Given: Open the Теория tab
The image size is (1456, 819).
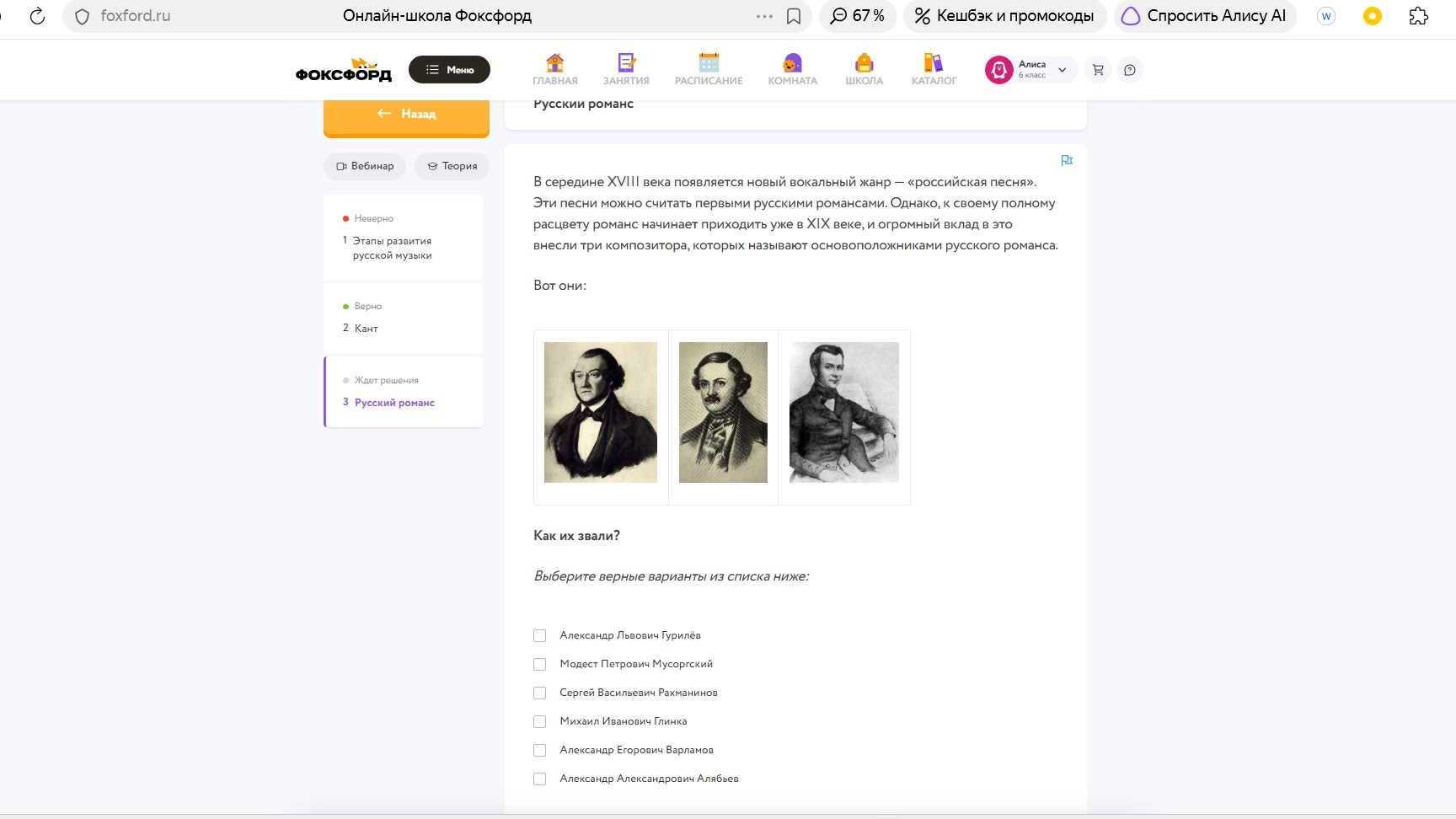Looking at the screenshot, I should 452,166.
